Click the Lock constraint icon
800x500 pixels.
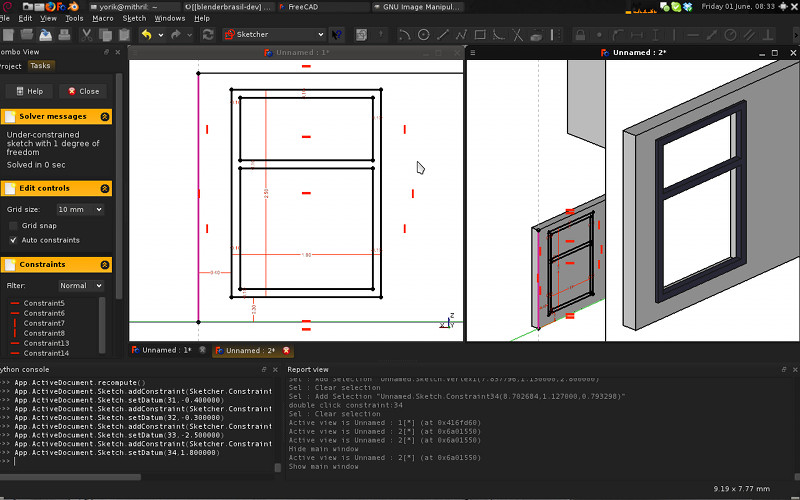[x=580, y=34]
